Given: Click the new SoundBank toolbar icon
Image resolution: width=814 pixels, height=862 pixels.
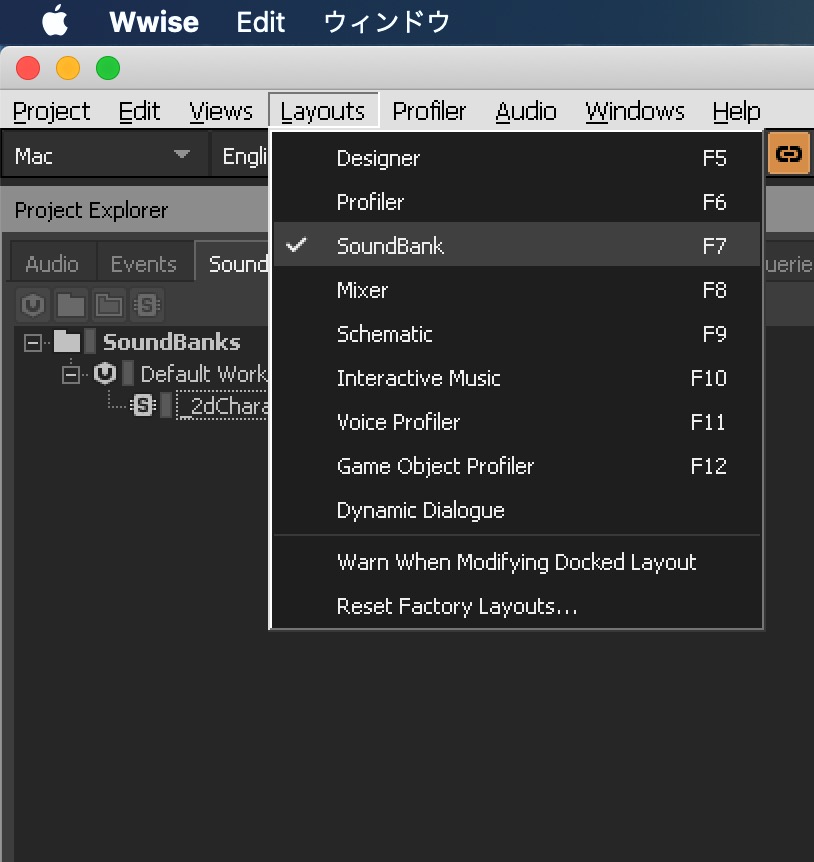Looking at the screenshot, I should [147, 305].
